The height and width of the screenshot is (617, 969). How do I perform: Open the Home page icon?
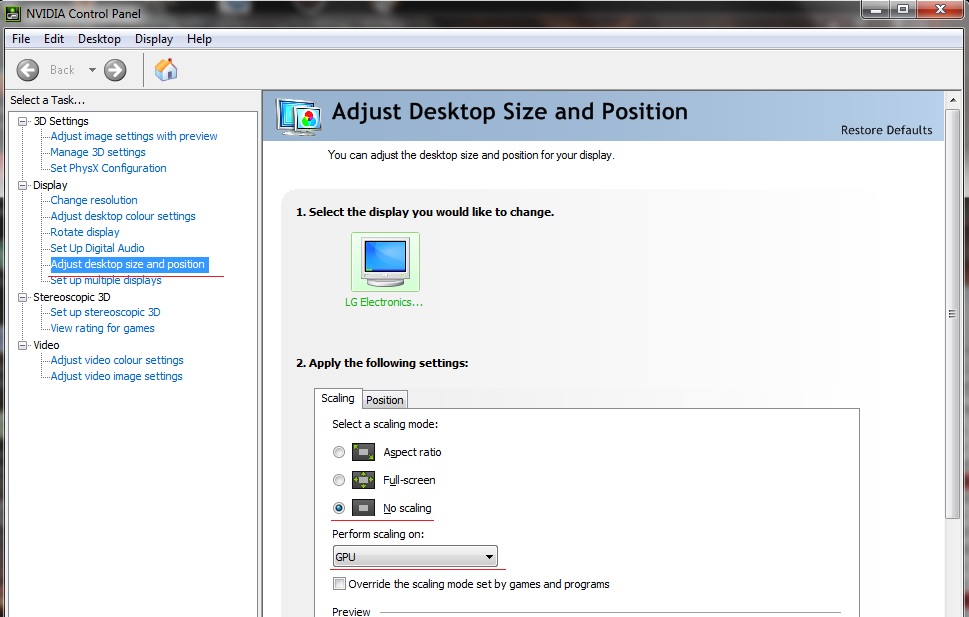pos(166,70)
